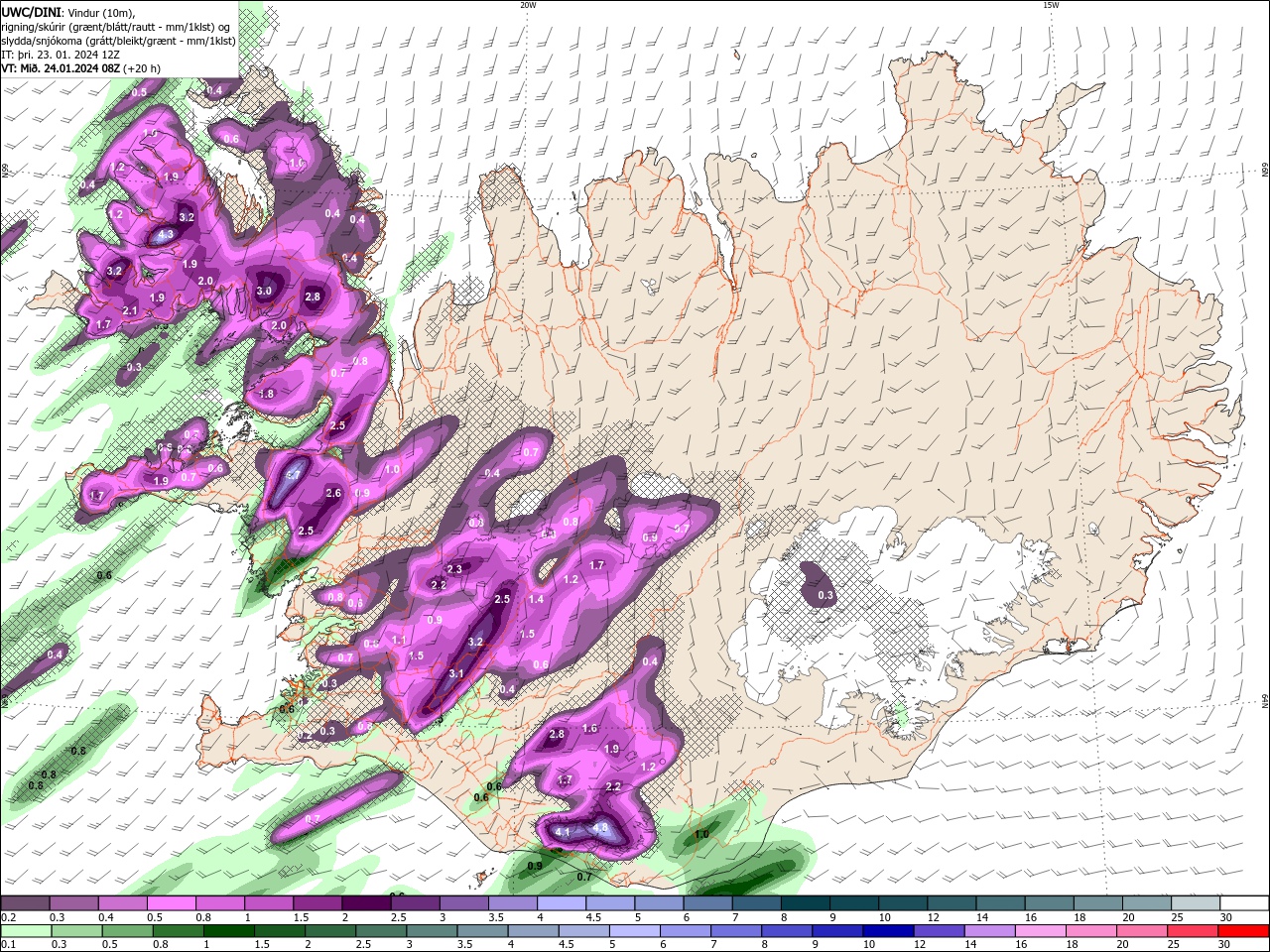The width and height of the screenshot is (1270, 952).
Task: Click the 4.1 snowfall value near the south coast
Action: [563, 832]
